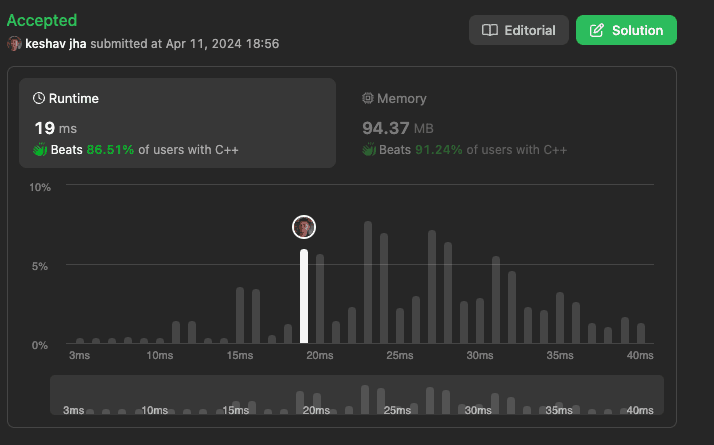Click the Accepted status heading
Screen dimensions: 714x445
click(42, 20)
